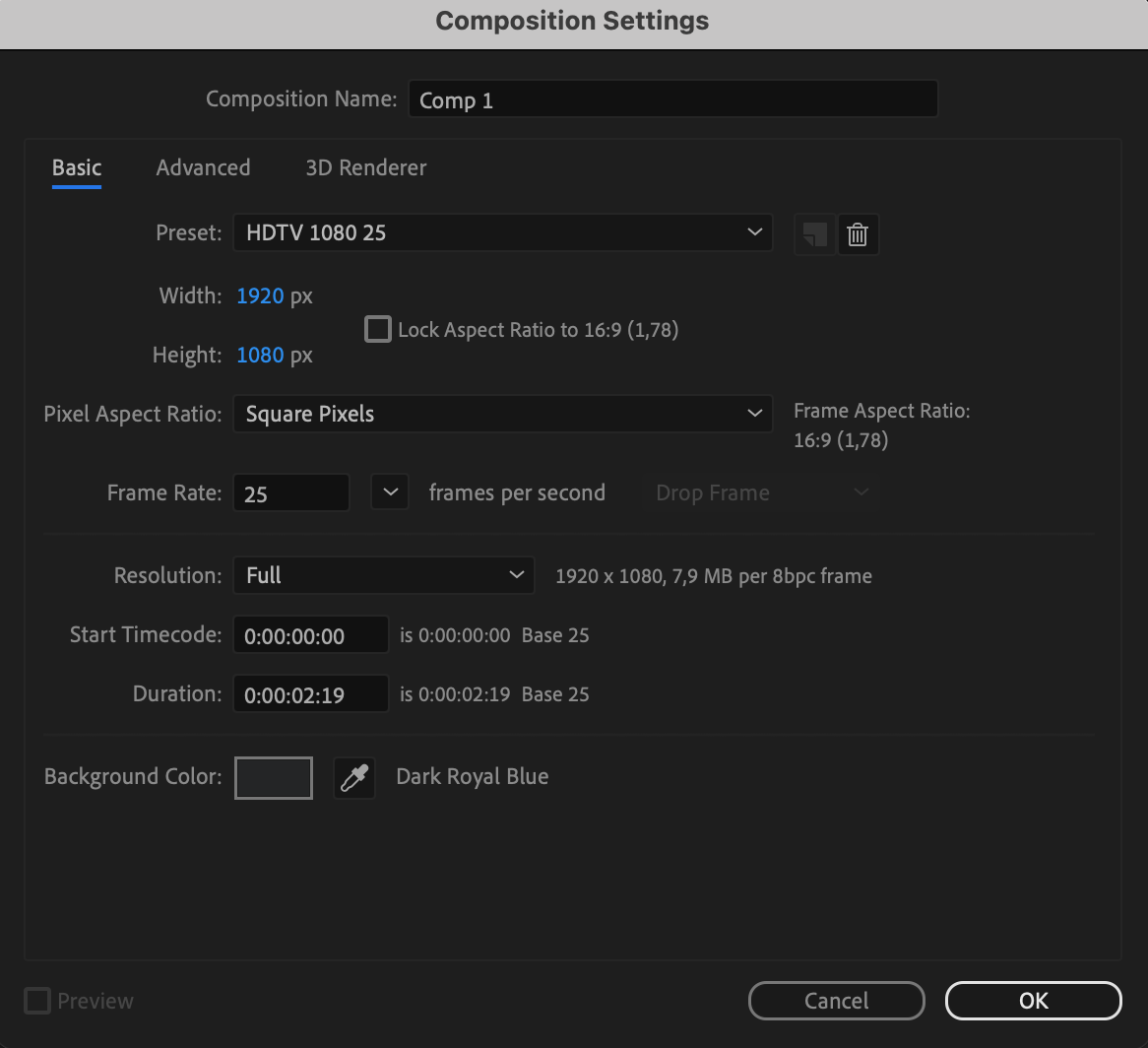1148x1048 pixels.
Task: Pick background color with the eyedropper
Action: pos(354,777)
